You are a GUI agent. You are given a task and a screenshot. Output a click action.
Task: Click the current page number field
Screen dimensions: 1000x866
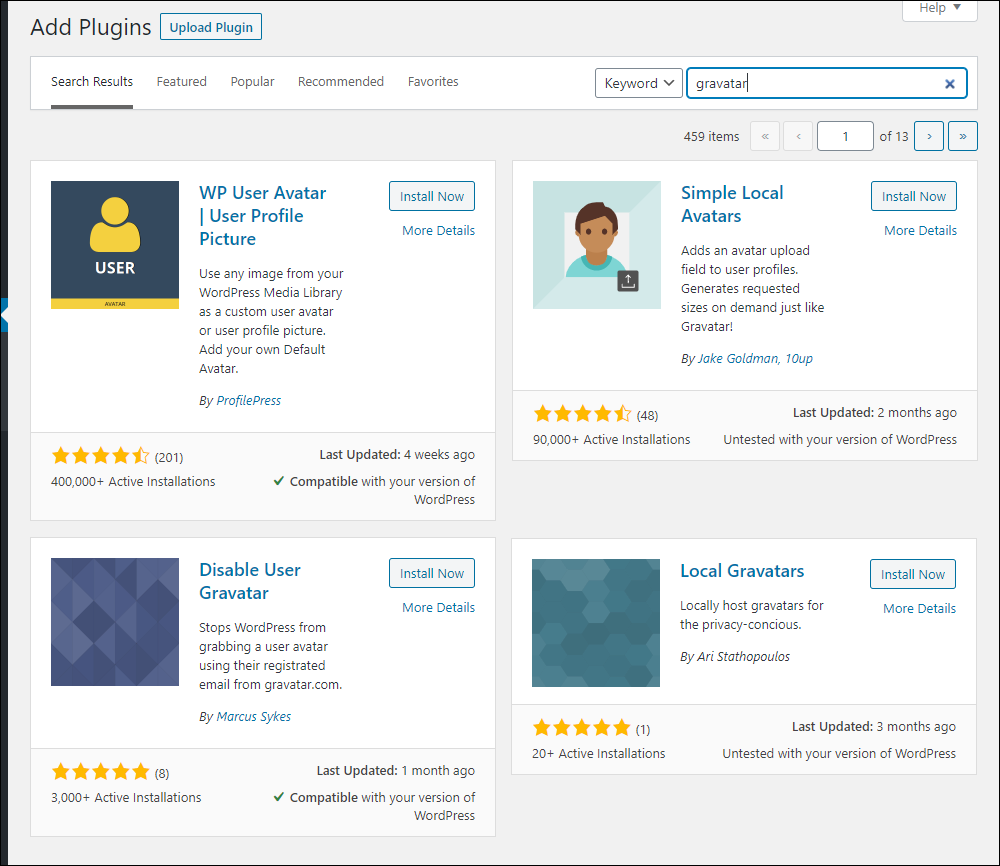(x=845, y=136)
